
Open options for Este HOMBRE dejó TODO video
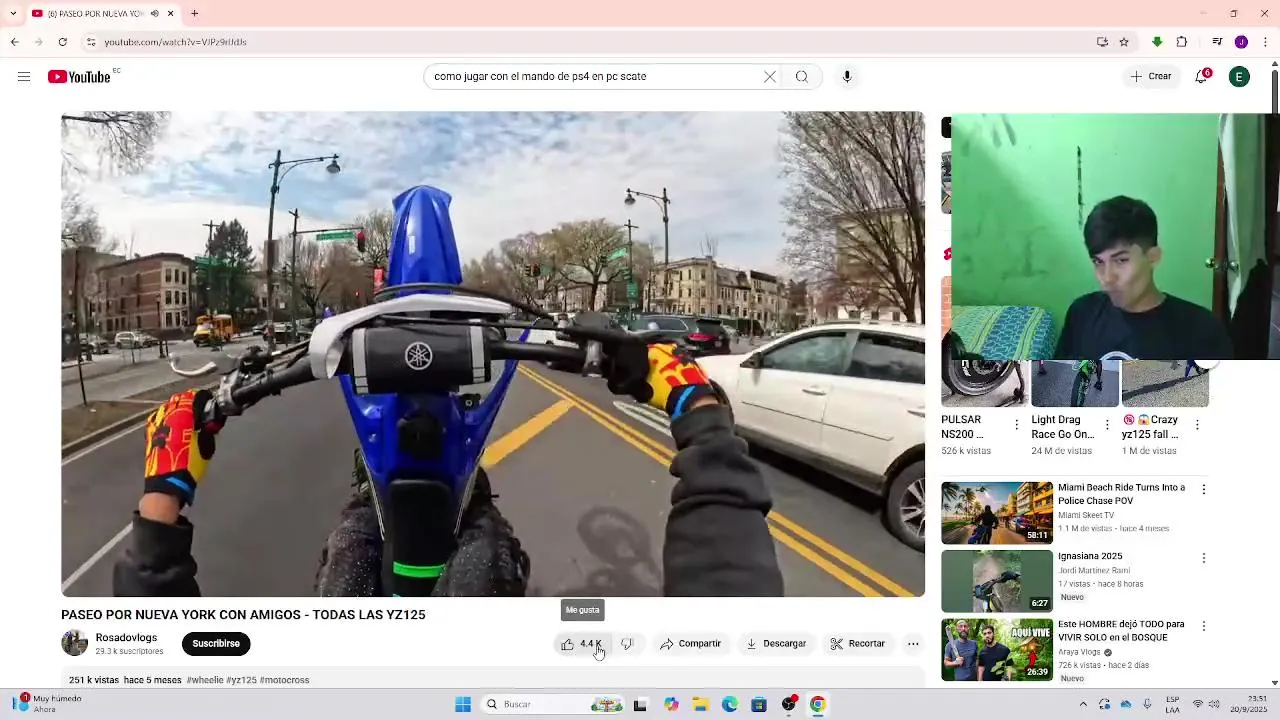1204,626
